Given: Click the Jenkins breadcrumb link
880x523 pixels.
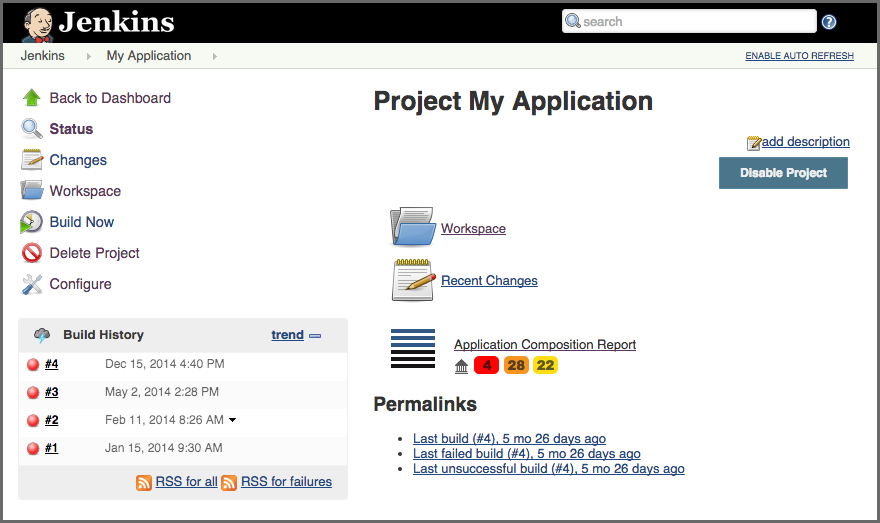Looking at the screenshot, I should 43,56.
